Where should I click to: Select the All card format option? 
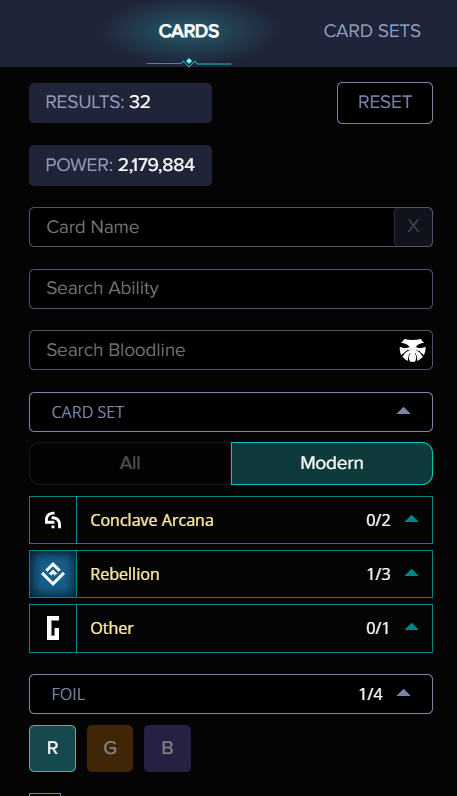click(x=130, y=463)
